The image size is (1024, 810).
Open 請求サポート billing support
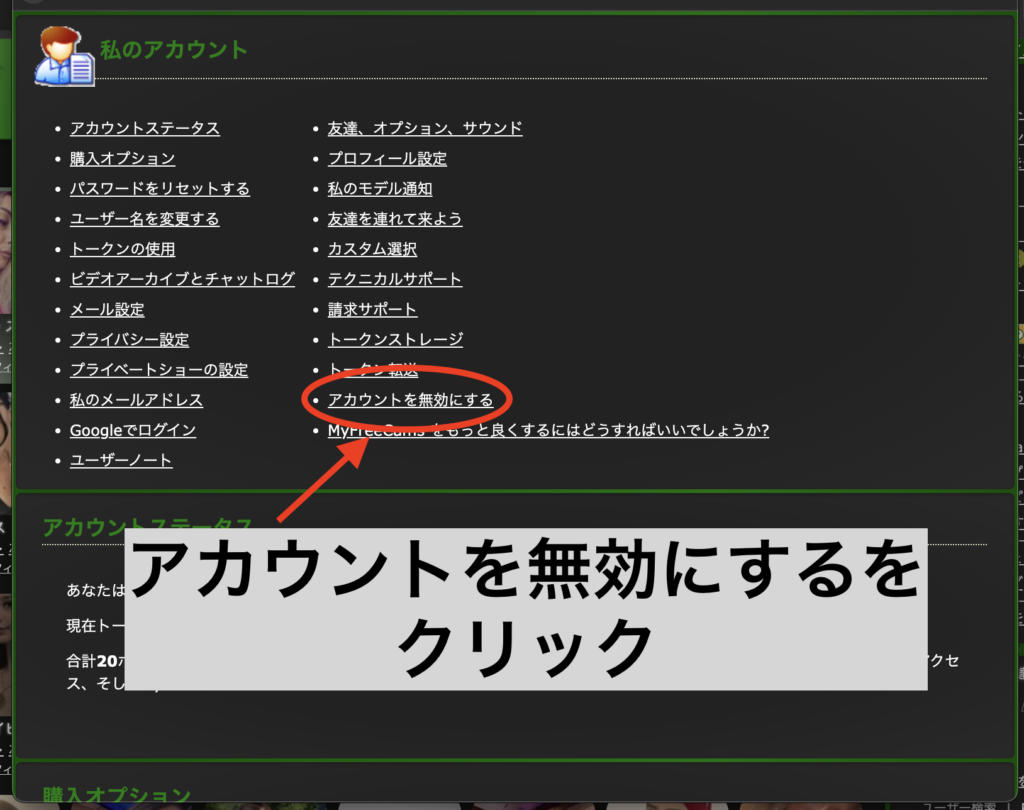point(372,309)
